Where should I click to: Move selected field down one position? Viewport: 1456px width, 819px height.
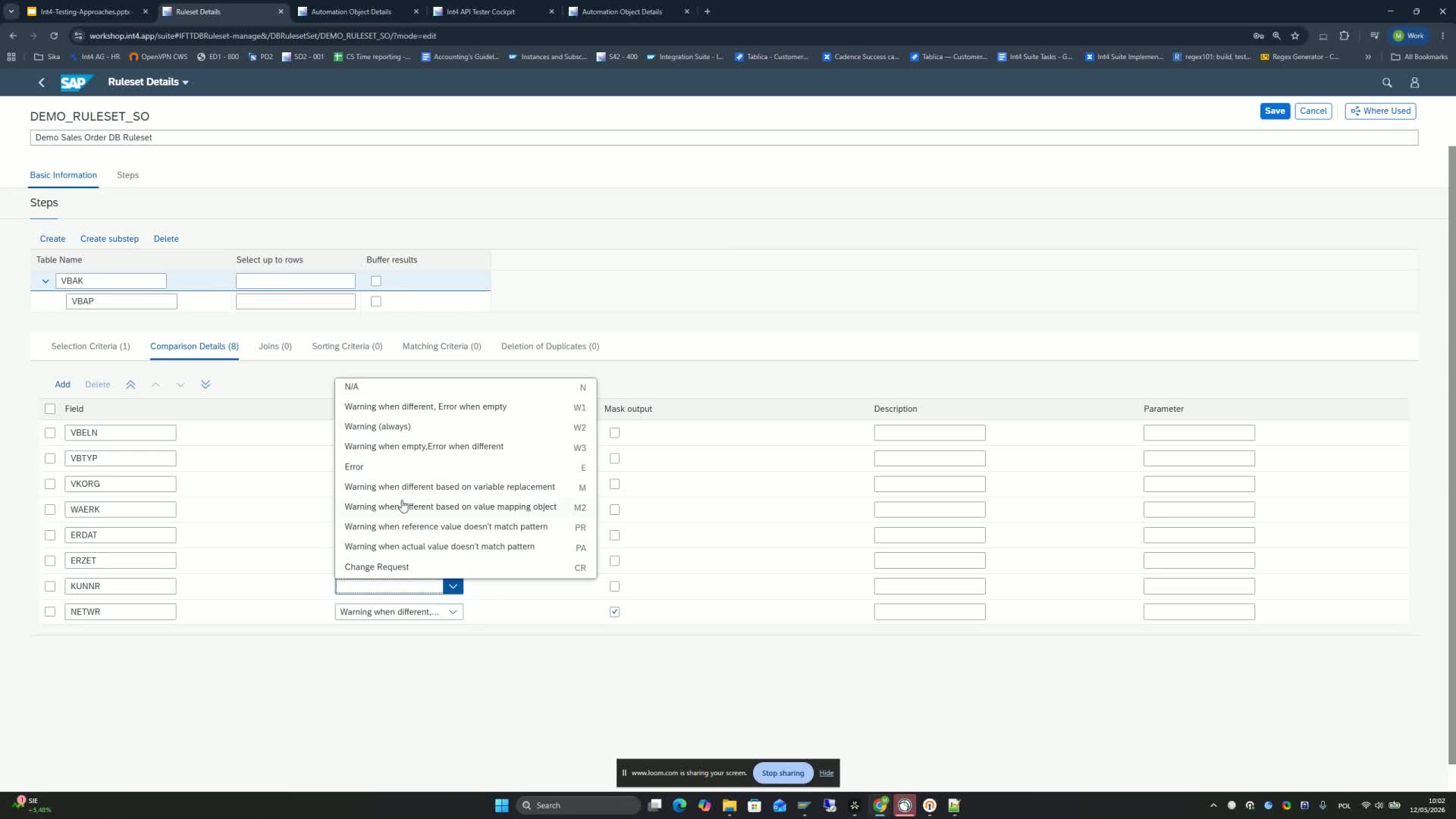tap(180, 384)
